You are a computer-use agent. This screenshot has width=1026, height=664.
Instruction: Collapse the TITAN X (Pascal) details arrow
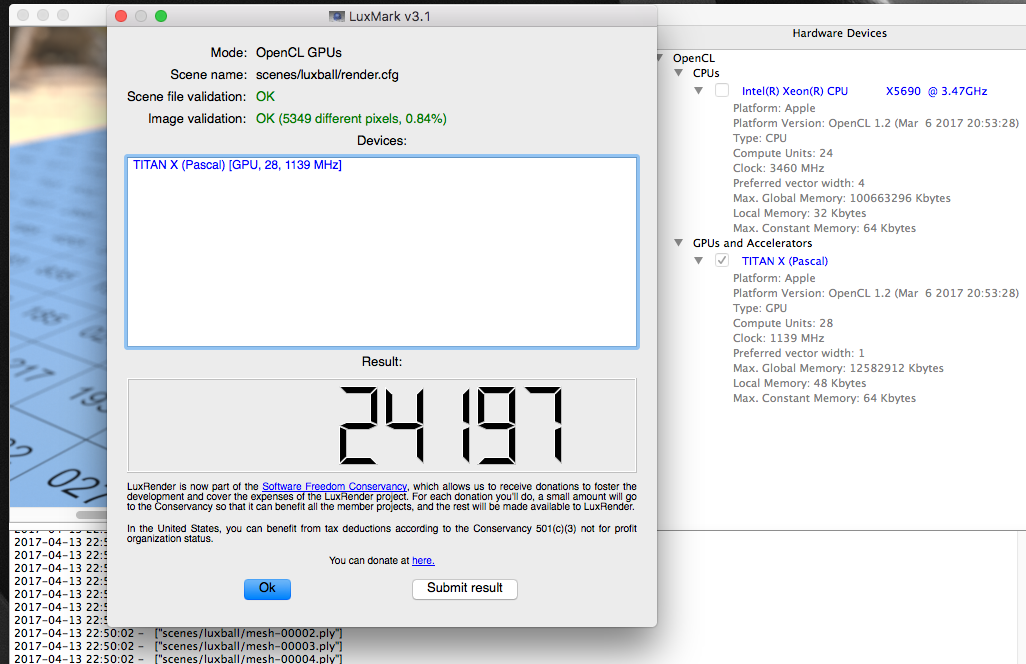pos(699,260)
